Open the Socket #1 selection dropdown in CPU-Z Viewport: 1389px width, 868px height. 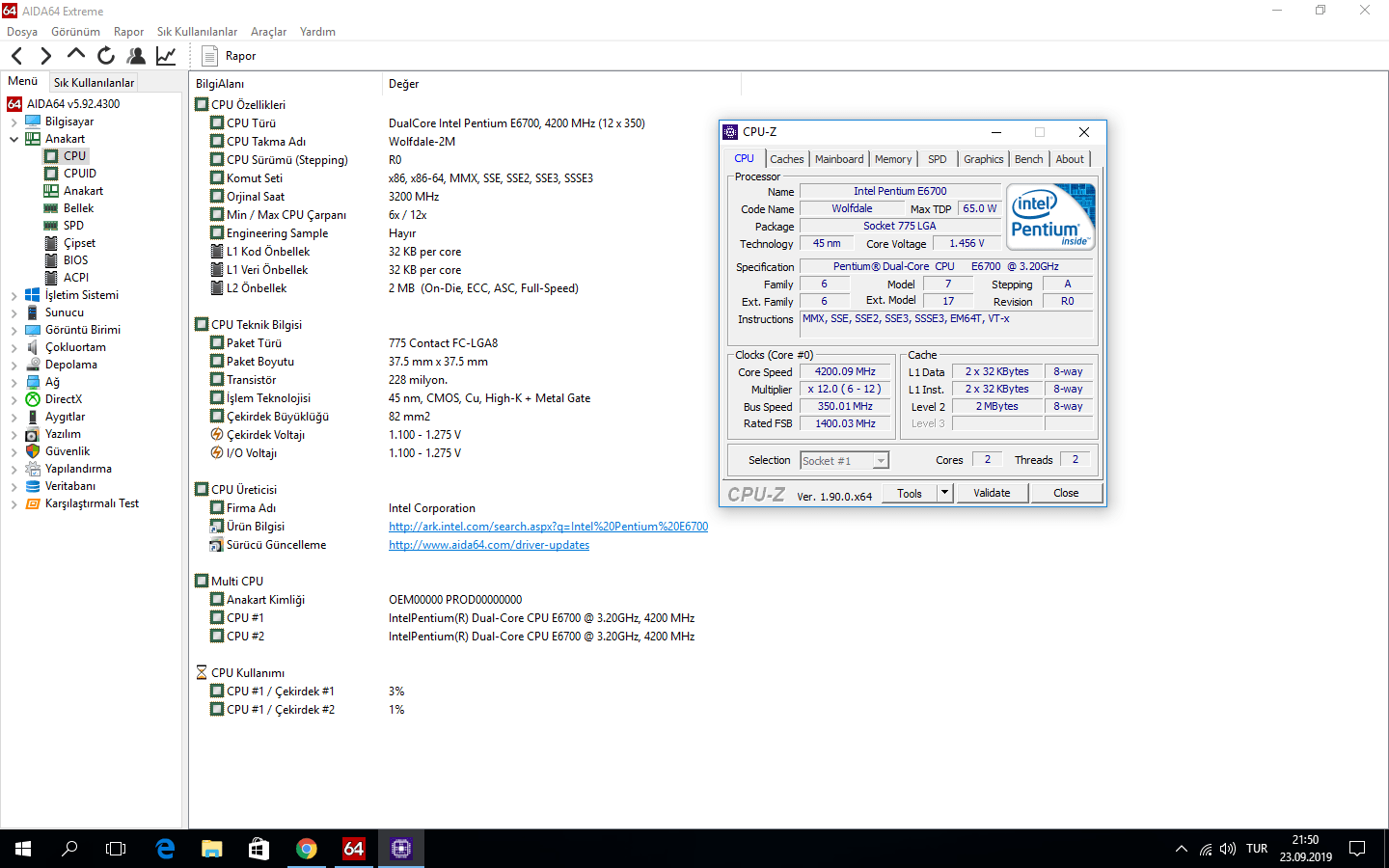844,461
